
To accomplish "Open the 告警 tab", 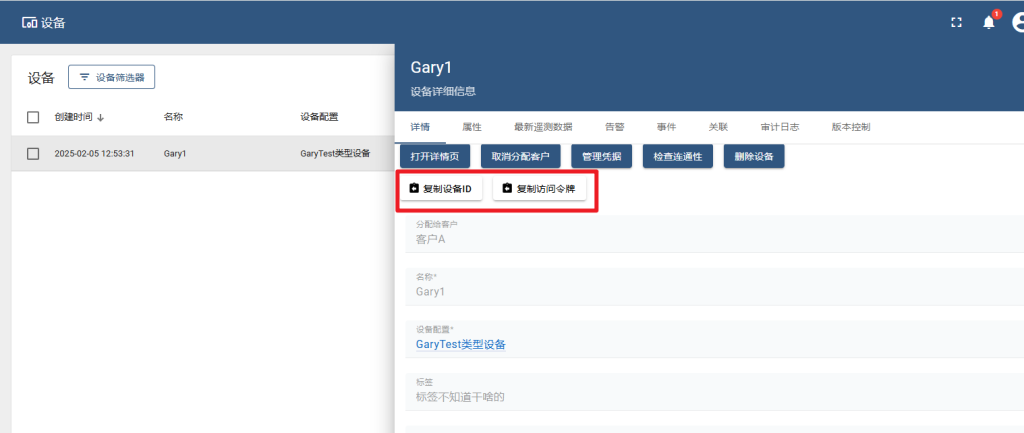I will 615,127.
